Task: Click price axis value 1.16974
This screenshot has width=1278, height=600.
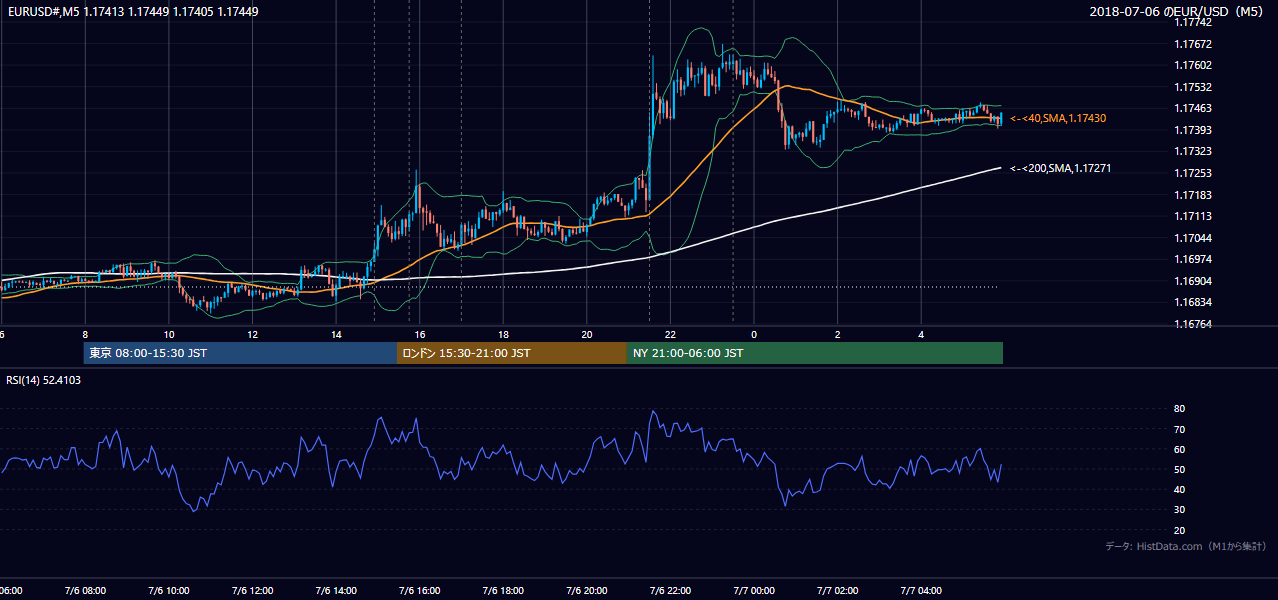Action: coord(1193,259)
